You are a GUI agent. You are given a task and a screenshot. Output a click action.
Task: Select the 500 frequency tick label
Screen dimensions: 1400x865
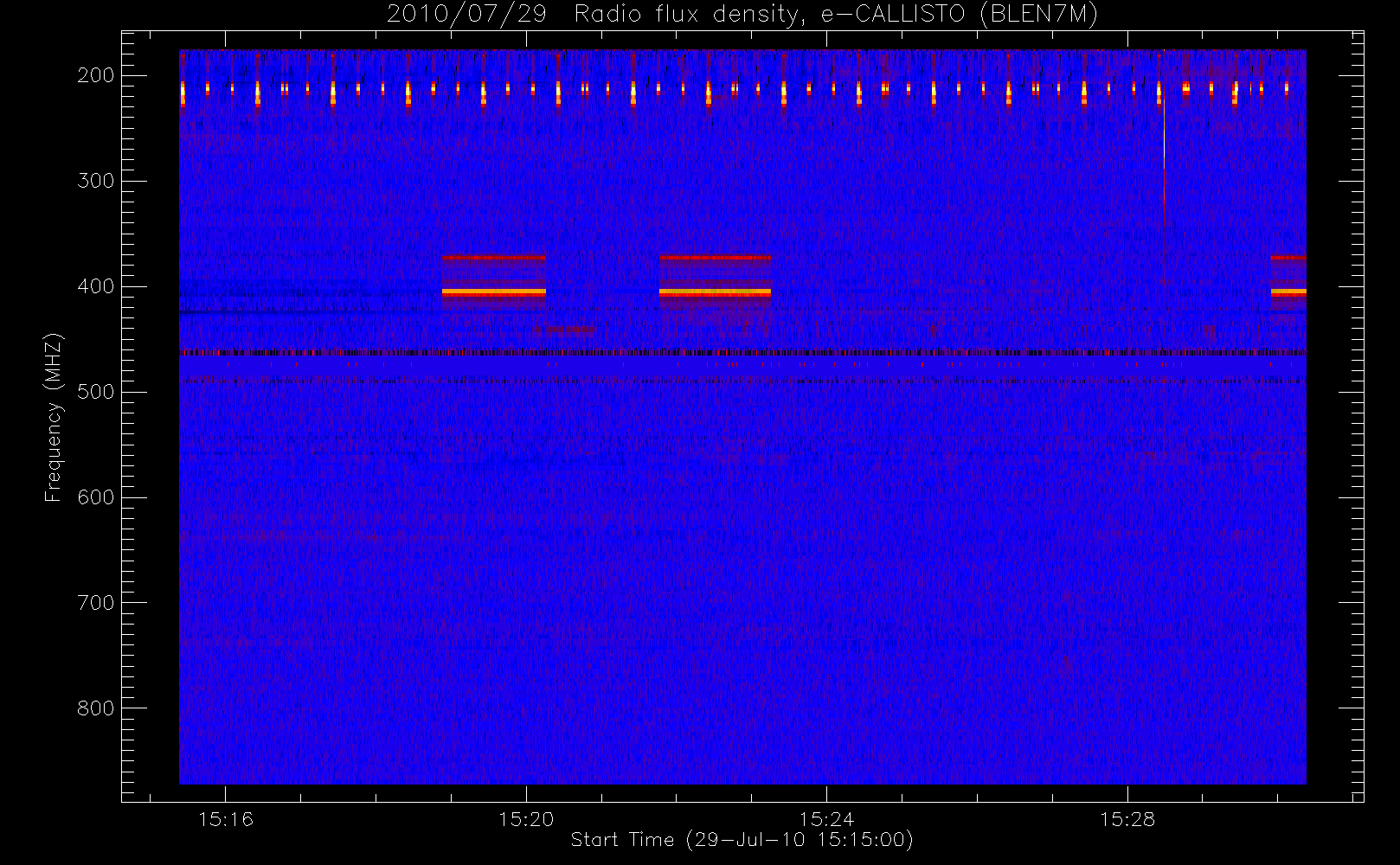click(x=95, y=392)
